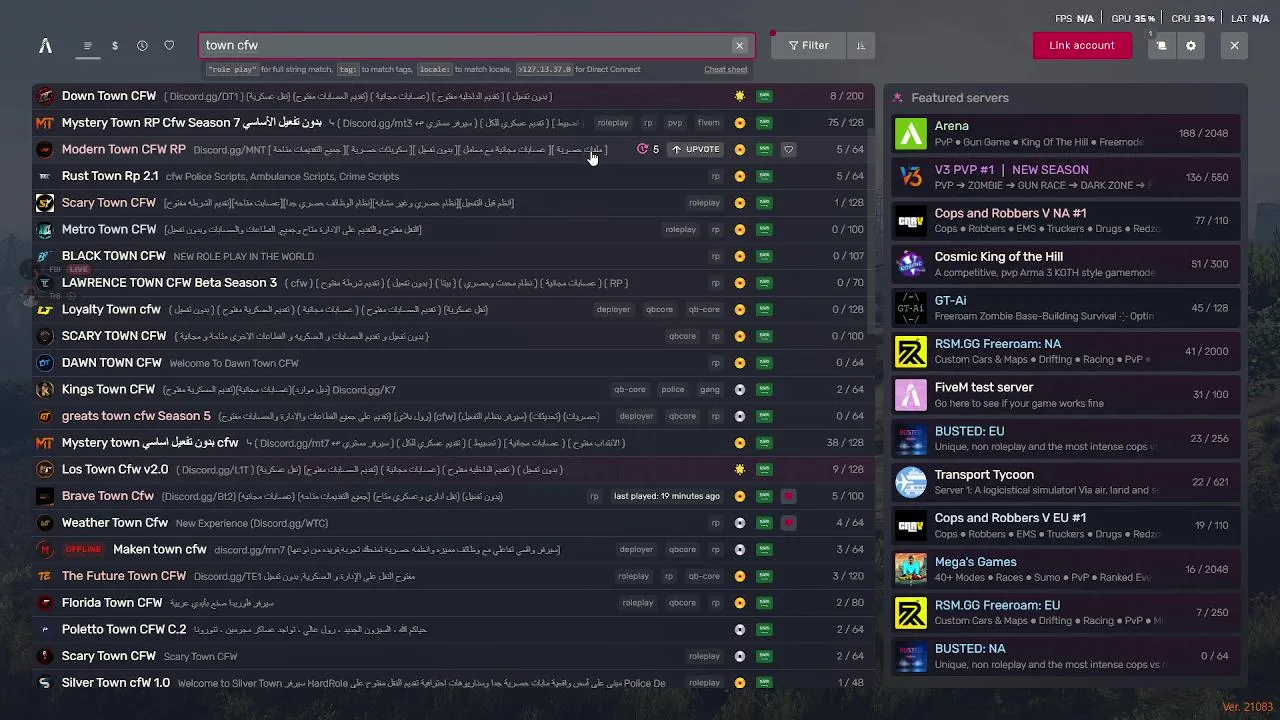
Task: Upvote the Modern Town CFW RP server
Action: pyautogui.click(x=696, y=149)
